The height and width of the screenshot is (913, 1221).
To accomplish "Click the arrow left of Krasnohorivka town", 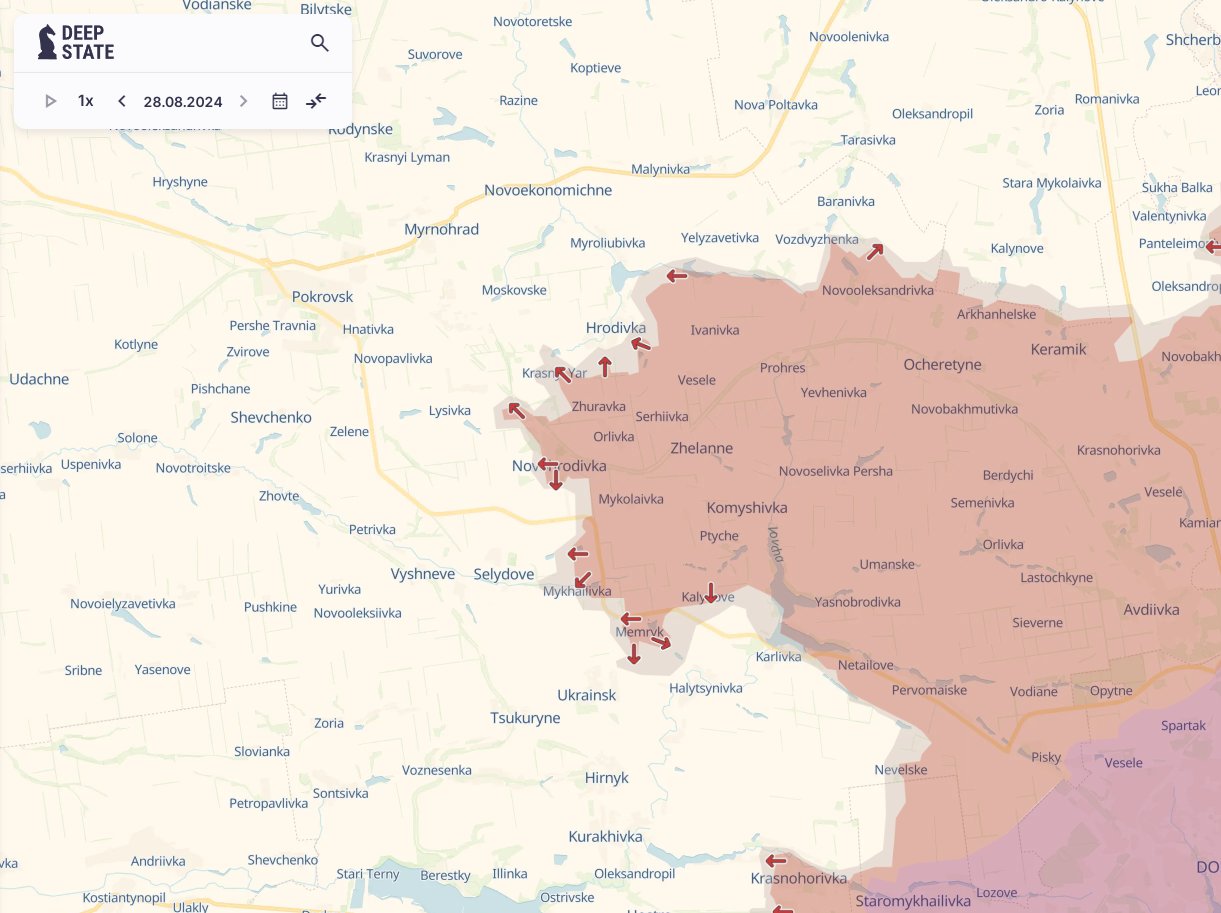I will point(776,861).
